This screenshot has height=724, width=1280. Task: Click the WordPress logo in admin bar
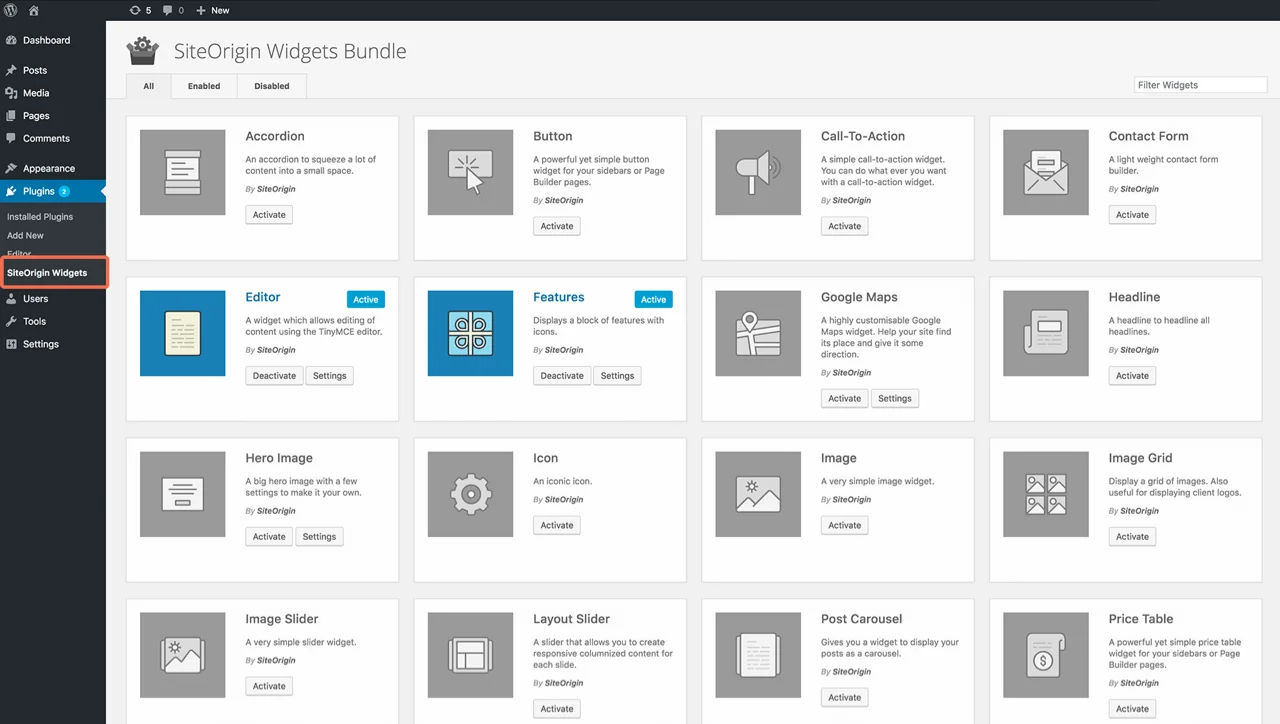(x=11, y=10)
